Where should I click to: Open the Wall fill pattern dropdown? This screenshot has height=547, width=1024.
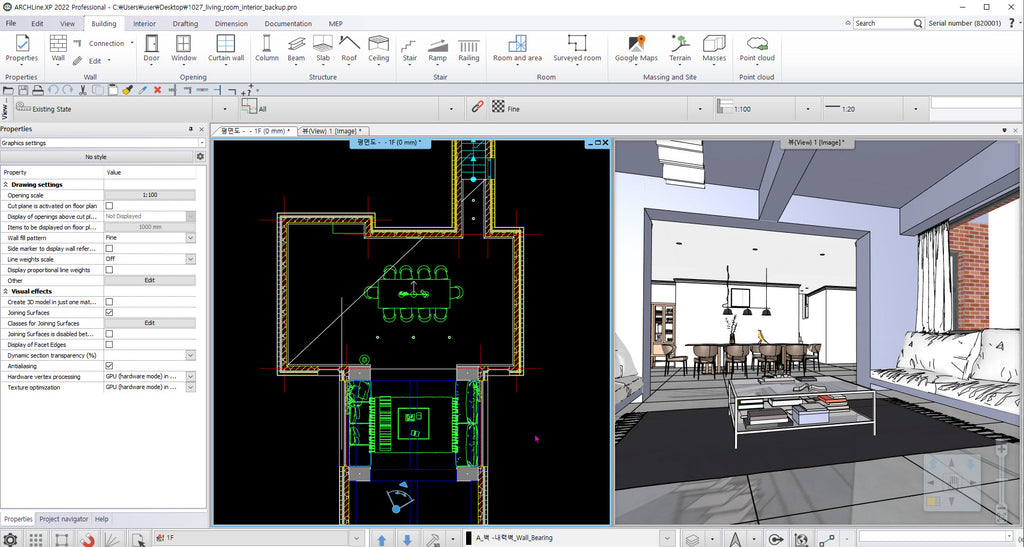(x=190, y=238)
